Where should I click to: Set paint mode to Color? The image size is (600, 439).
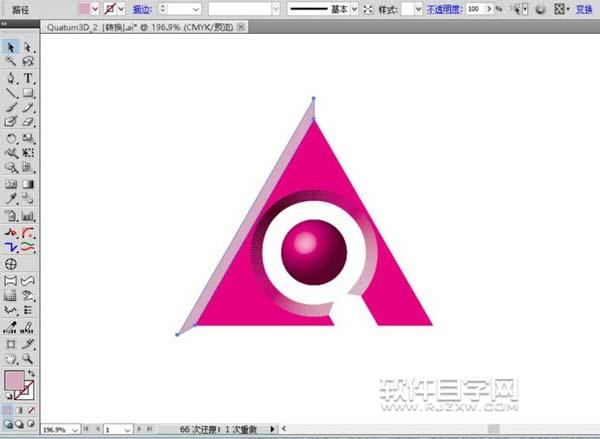[7, 411]
